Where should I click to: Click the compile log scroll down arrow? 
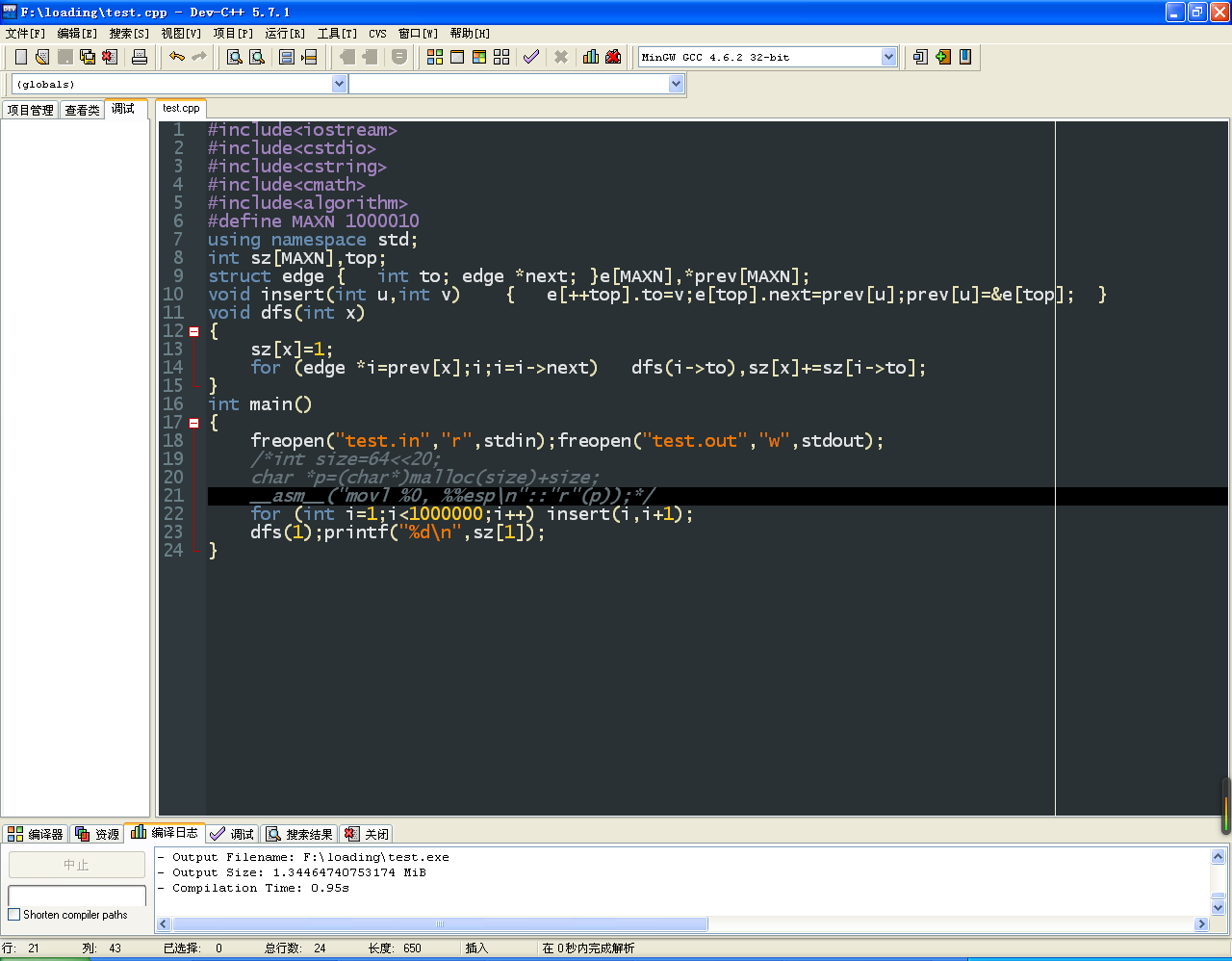pos(1218,907)
